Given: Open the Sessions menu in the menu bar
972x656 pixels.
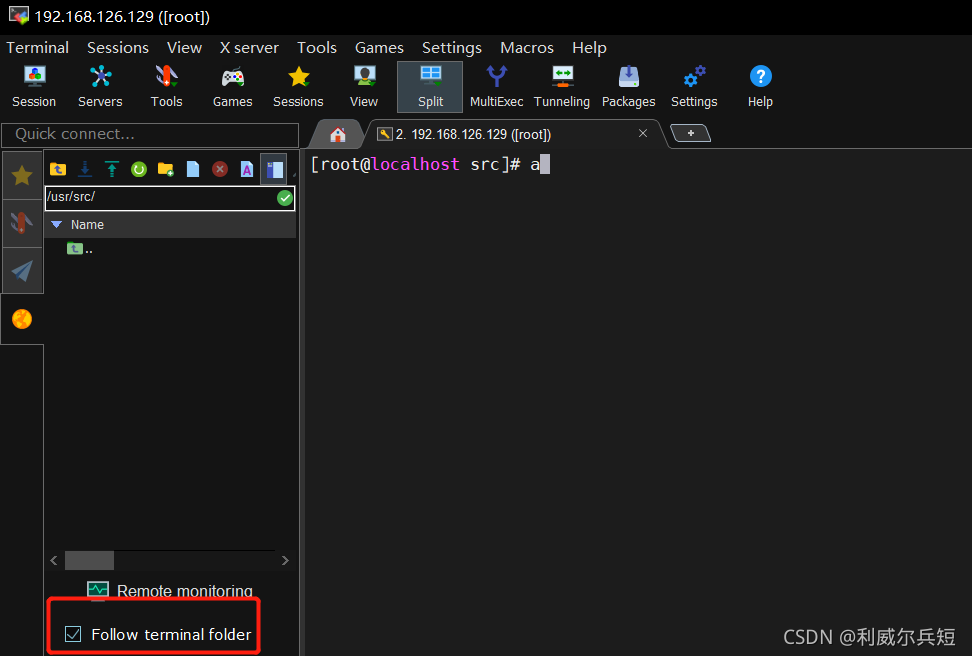Looking at the screenshot, I should click(x=118, y=48).
